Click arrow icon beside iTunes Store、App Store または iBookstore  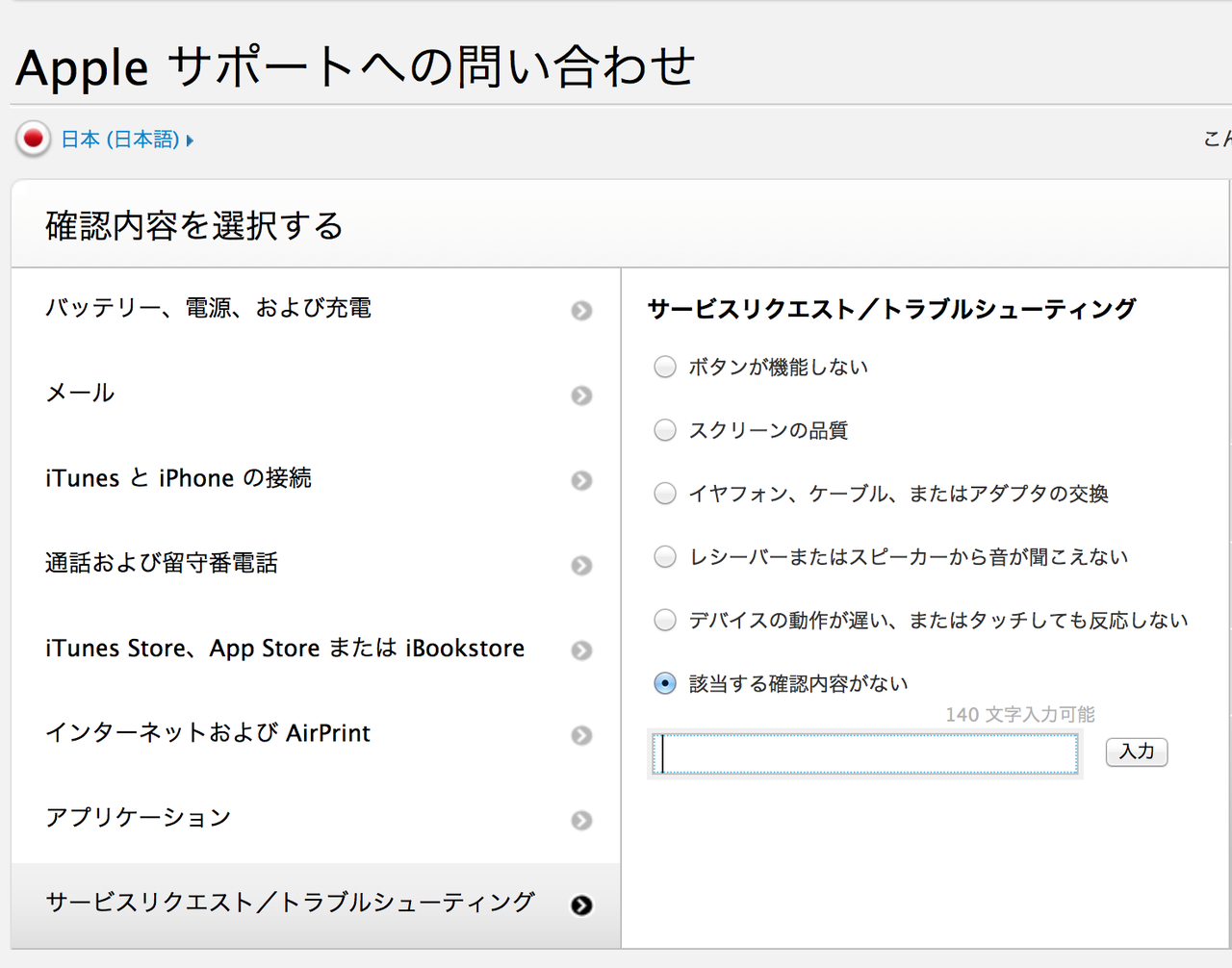581,650
